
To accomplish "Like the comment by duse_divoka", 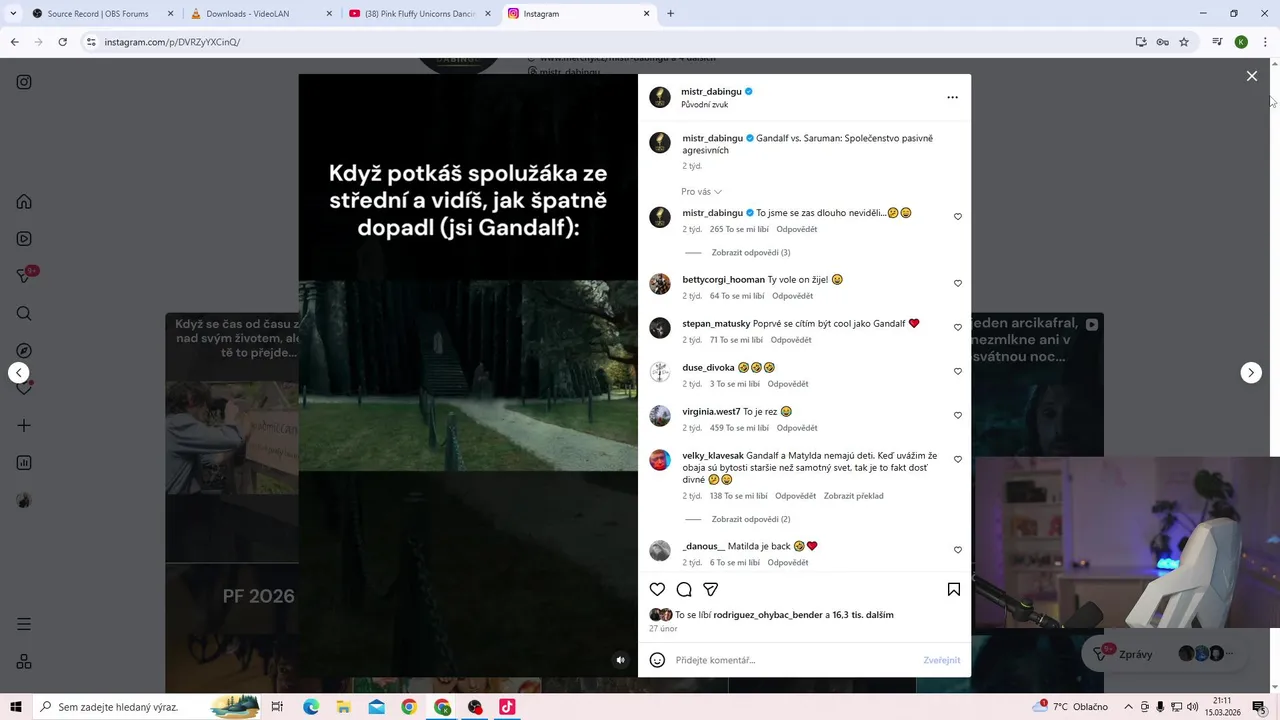I will [957, 371].
